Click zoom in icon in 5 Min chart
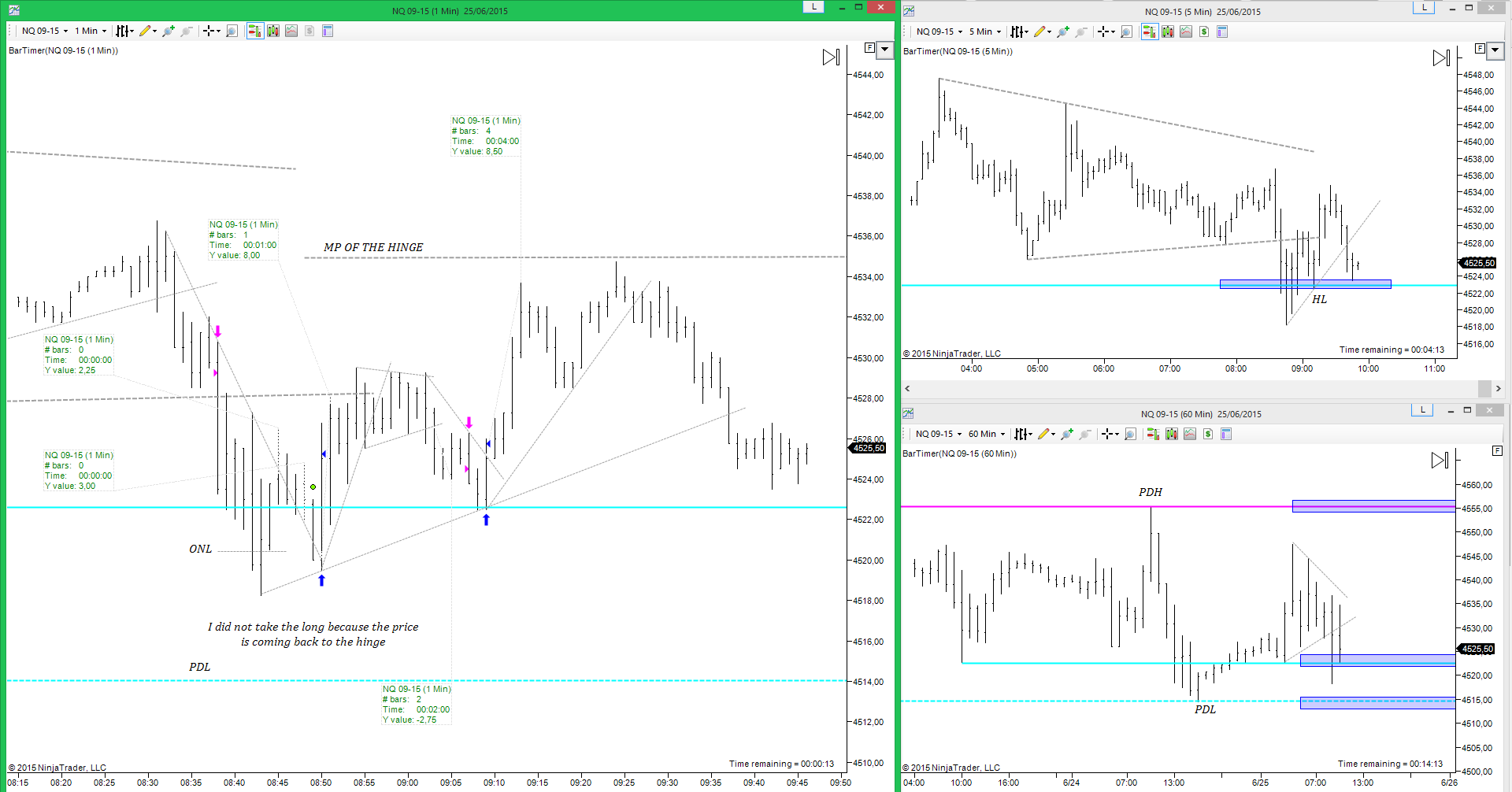The width and height of the screenshot is (1512, 792). coord(1063,31)
